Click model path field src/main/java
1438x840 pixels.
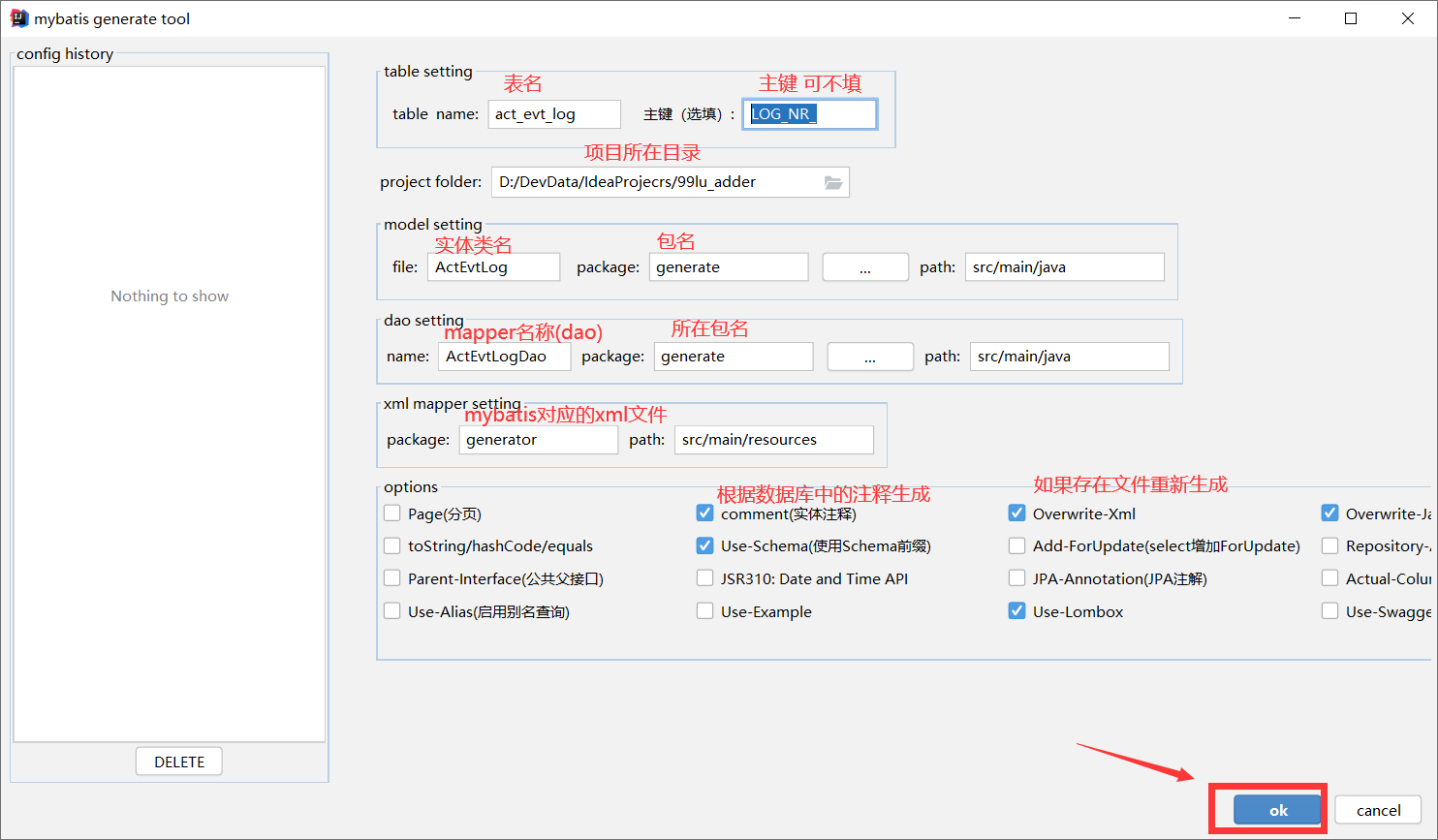(1065, 267)
